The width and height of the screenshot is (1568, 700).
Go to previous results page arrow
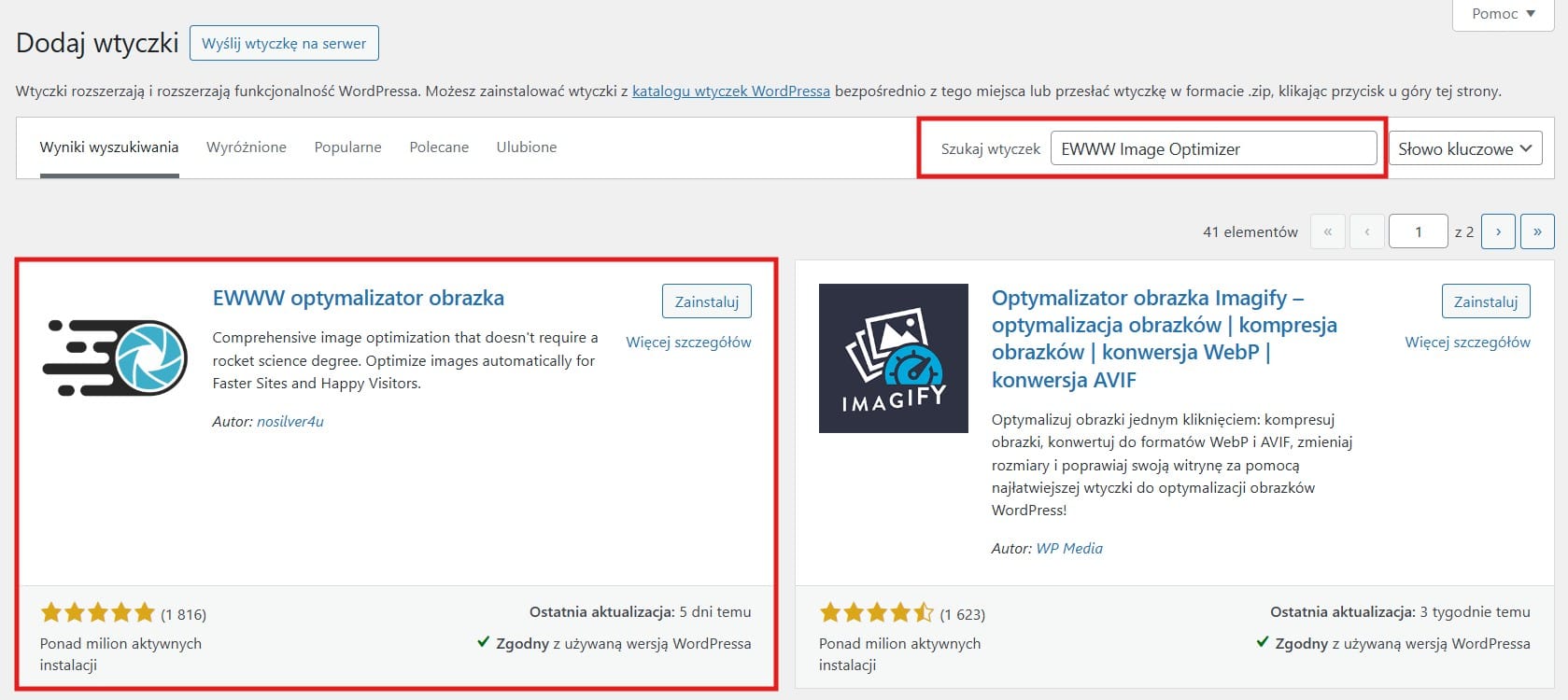[x=1366, y=231]
